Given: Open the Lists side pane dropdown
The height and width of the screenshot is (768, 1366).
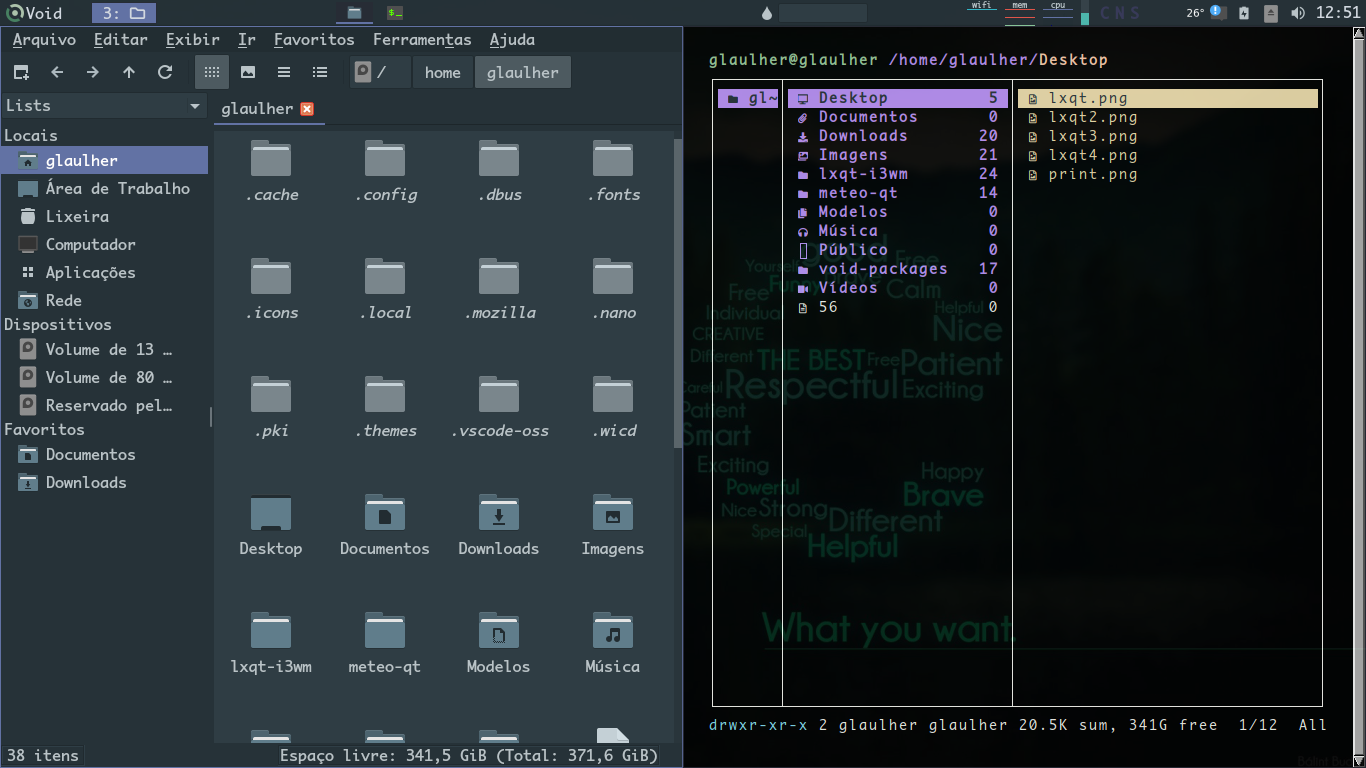Looking at the screenshot, I should 194,106.
